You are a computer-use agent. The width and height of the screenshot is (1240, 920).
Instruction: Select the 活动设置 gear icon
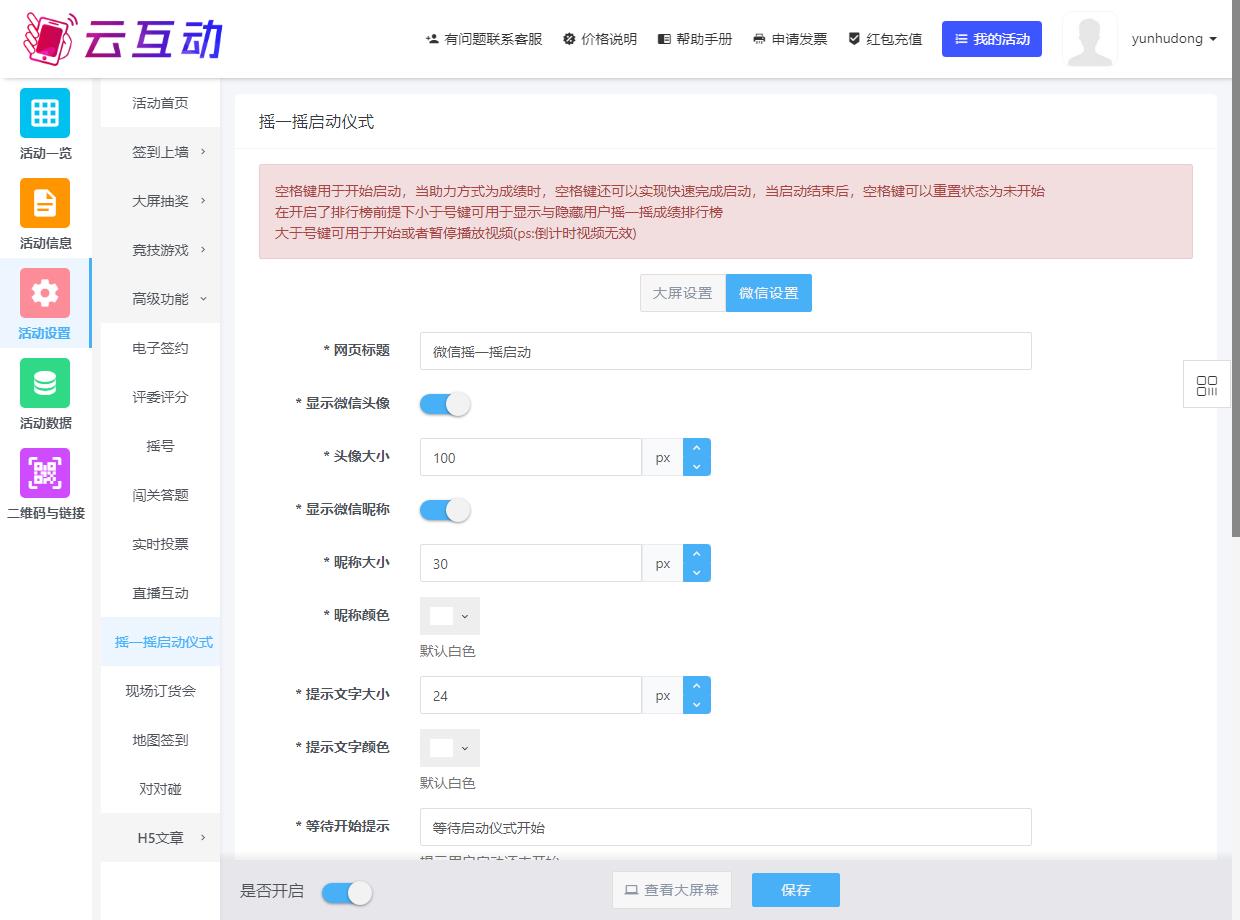[45, 293]
